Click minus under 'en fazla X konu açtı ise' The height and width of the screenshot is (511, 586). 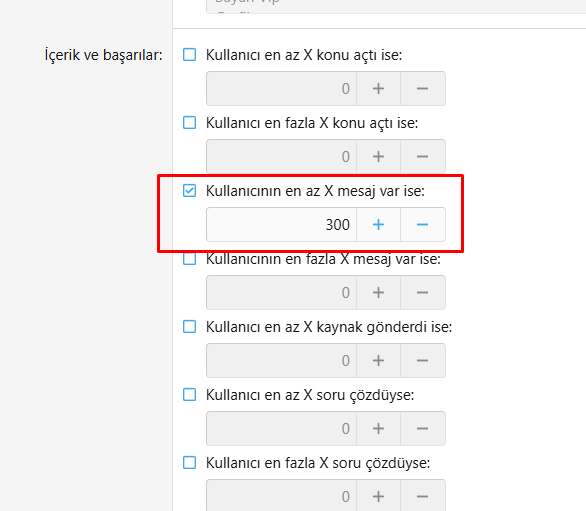(423, 157)
